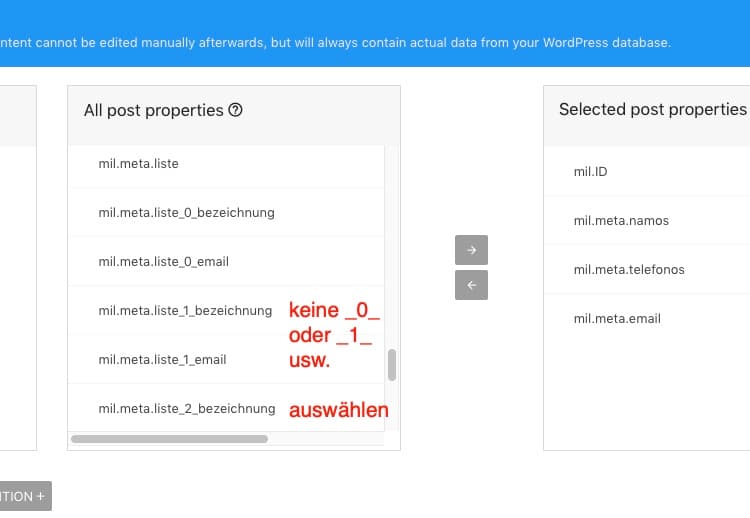Select mil.ID in the selected properties
Image resolution: width=750 pixels, height=518 pixels.
click(591, 171)
